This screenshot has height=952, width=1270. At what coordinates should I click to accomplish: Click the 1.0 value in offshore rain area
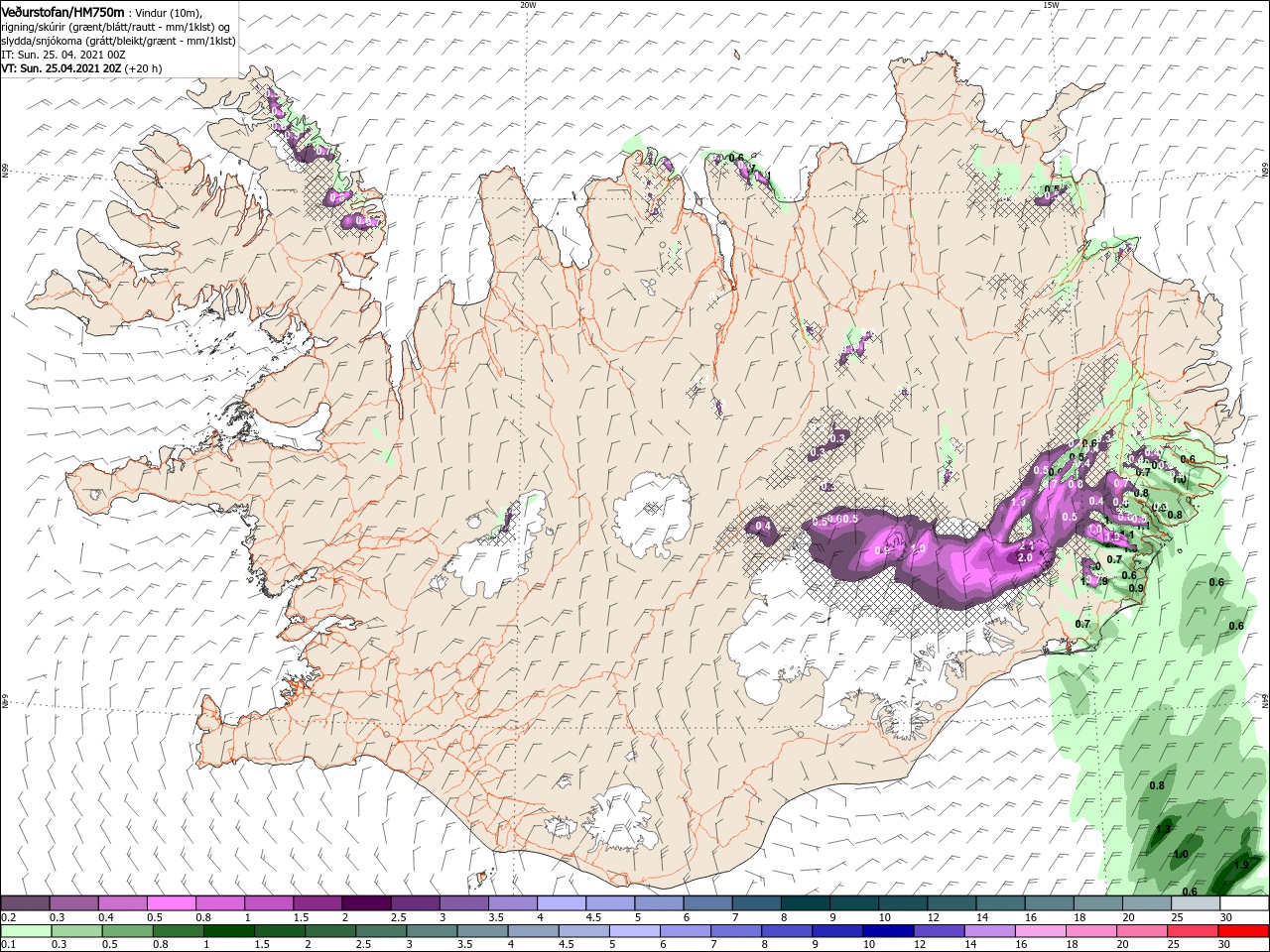point(1181,854)
